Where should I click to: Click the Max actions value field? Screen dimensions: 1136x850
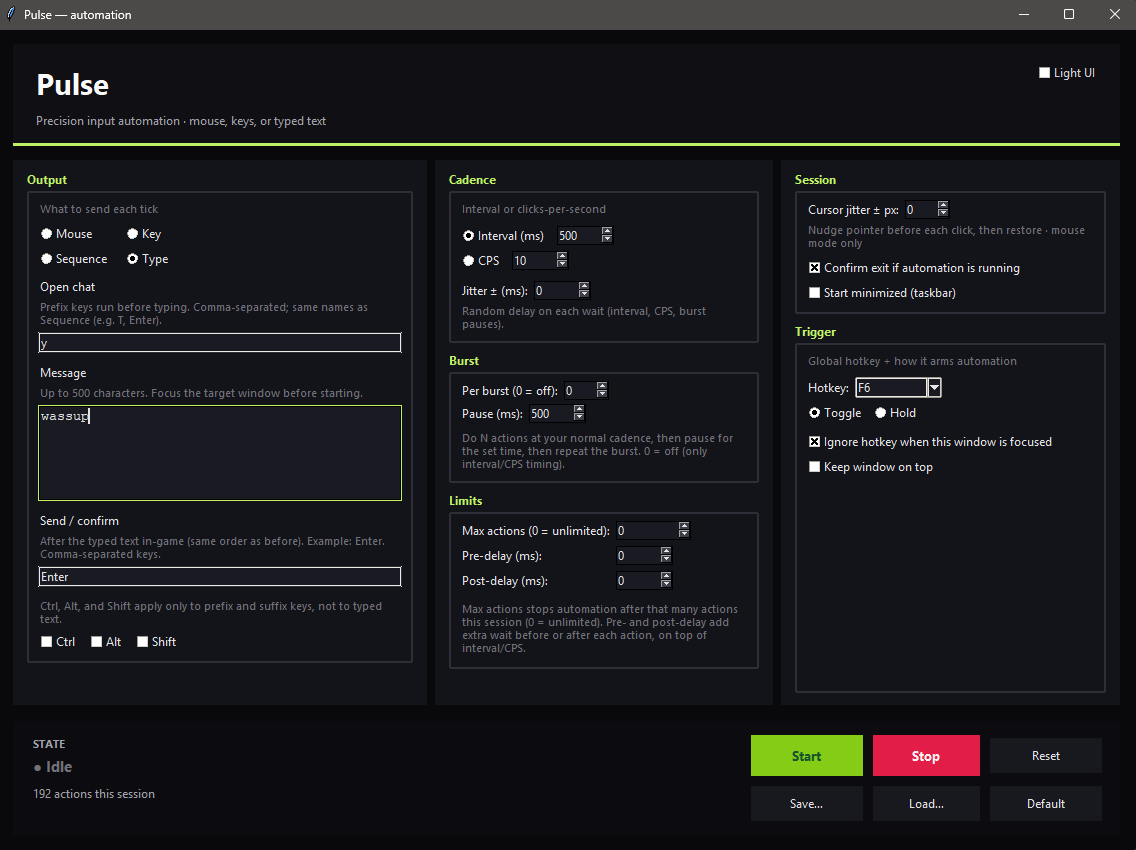[x=647, y=531]
